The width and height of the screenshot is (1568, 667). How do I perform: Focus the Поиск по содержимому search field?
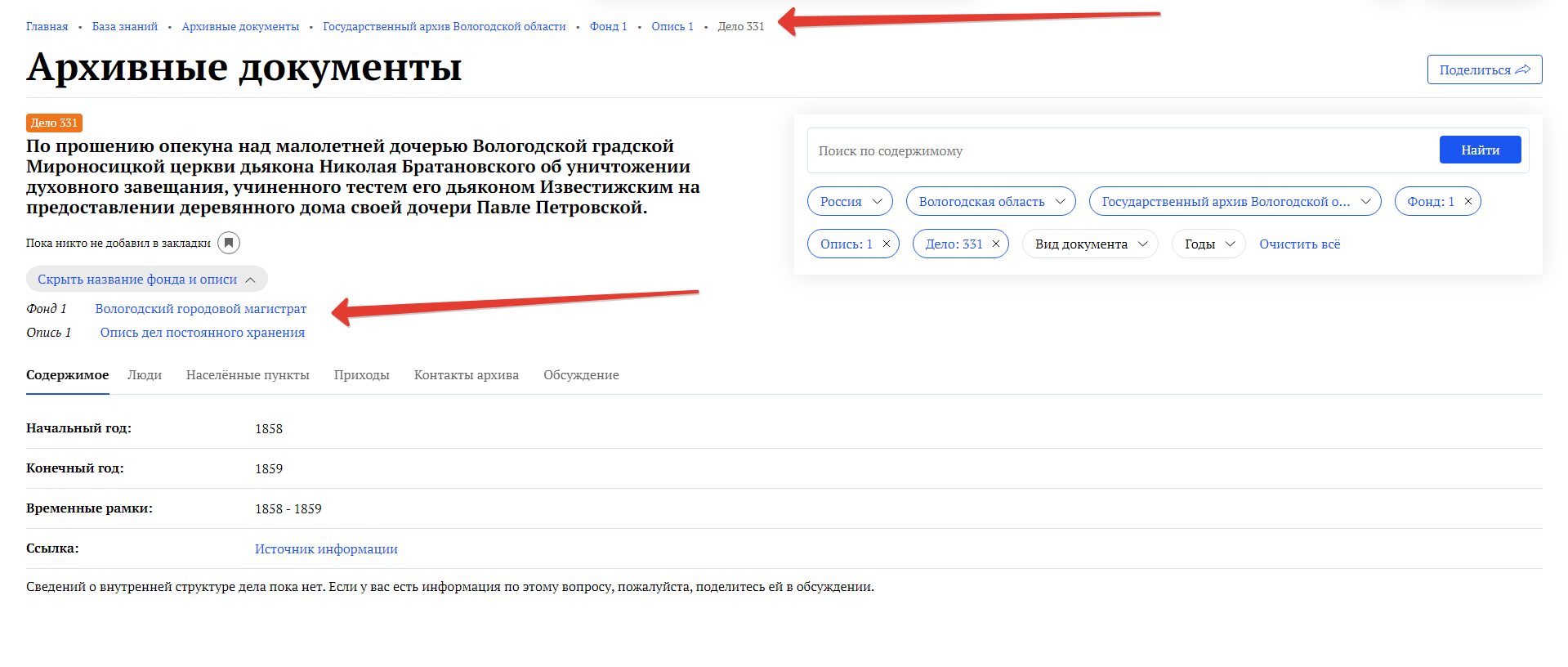(x=1119, y=151)
